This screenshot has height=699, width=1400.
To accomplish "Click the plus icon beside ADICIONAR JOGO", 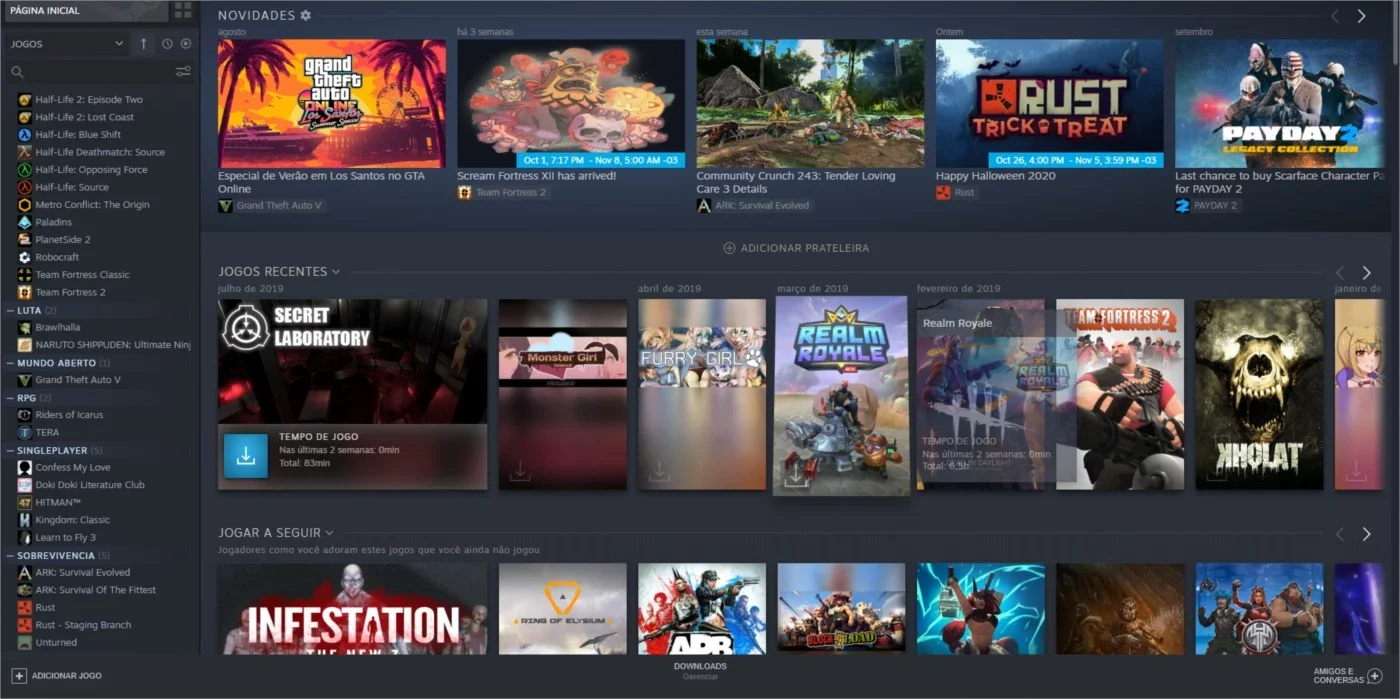I will pyautogui.click(x=19, y=676).
